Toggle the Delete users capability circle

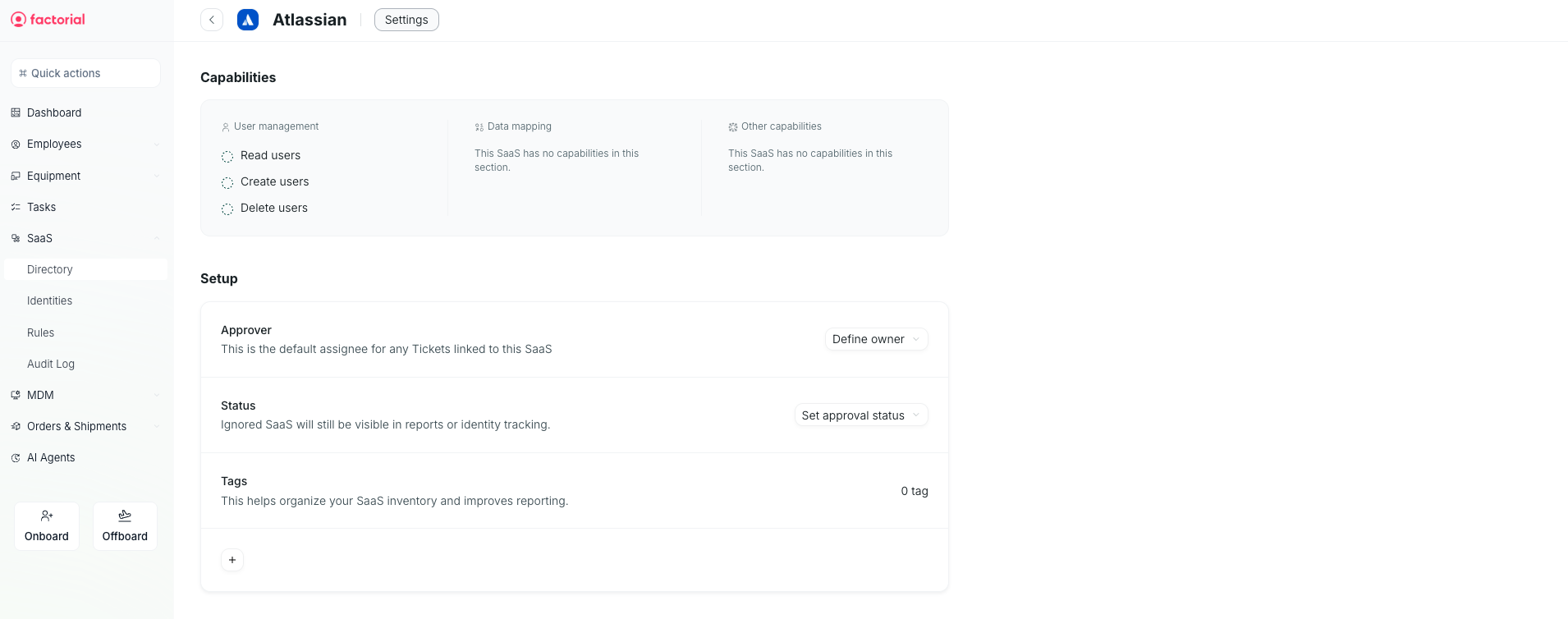(x=227, y=209)
